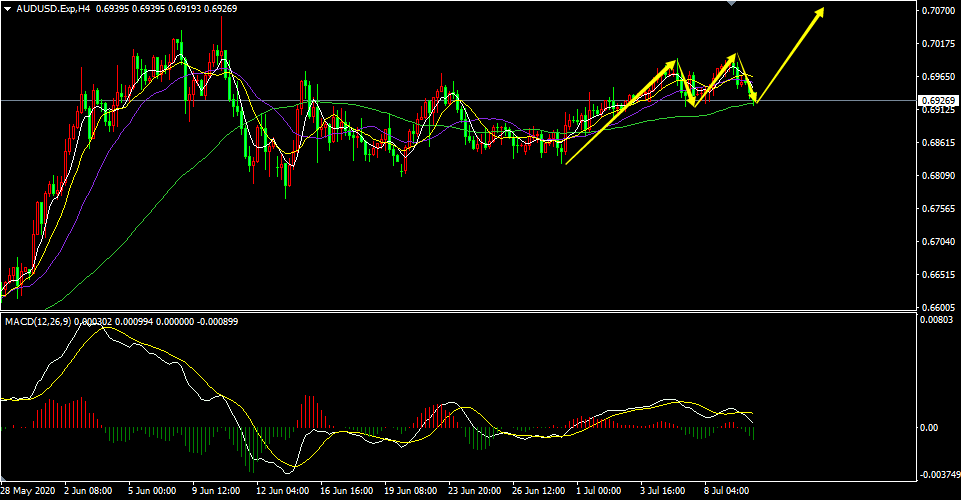
Task: Open the dropdown triangle beside AUDUSD.Exp,H4
Action: [7, 9]
